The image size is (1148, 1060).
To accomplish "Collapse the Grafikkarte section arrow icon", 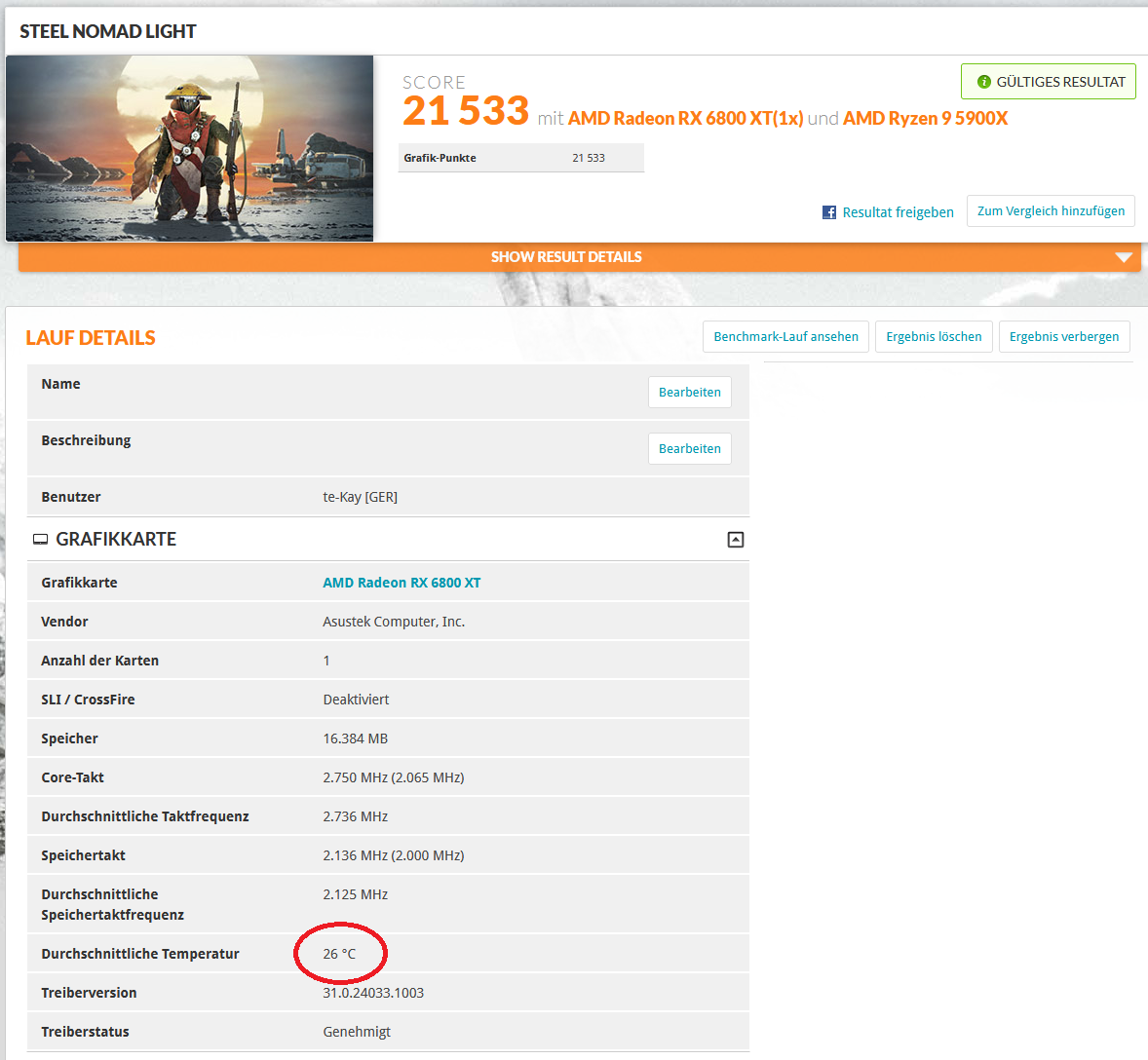I will click(x=736, y=540).
